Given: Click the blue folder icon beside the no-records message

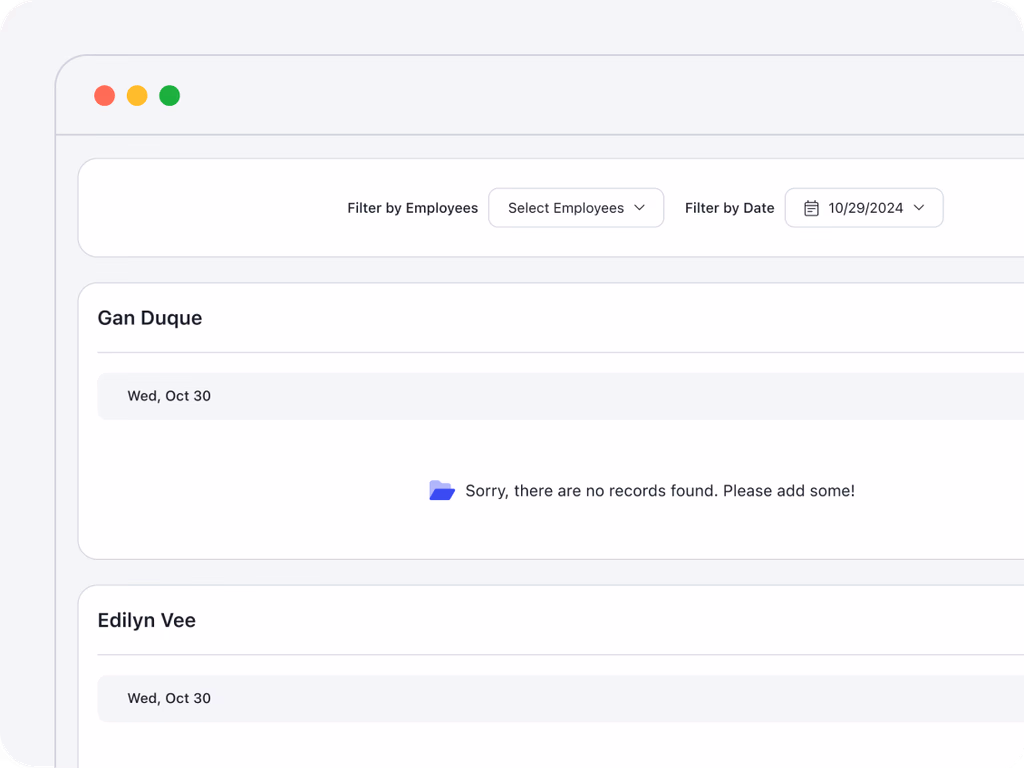Looking at the screenshot, I should point(442,490).
